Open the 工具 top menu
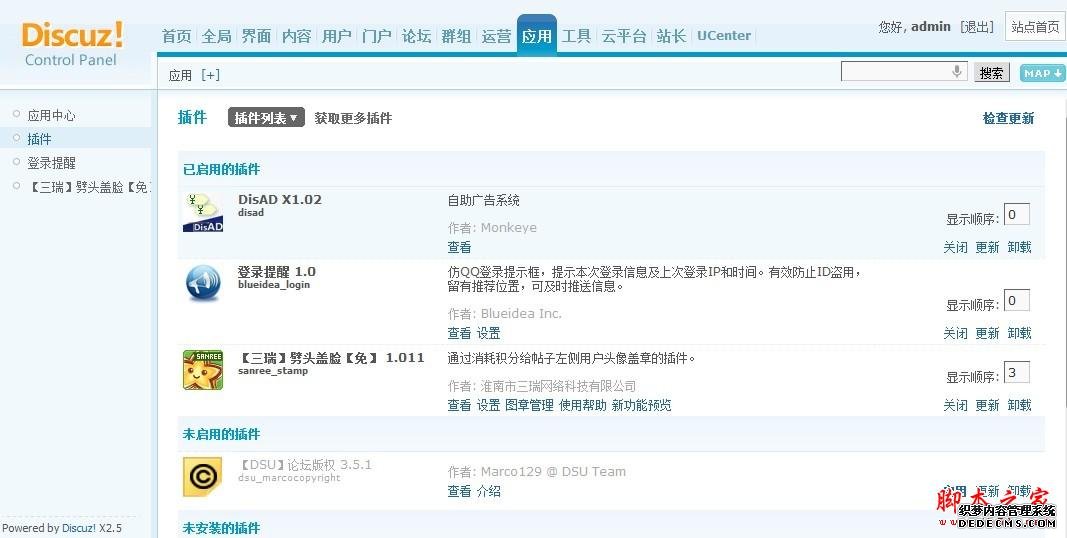Screen dimensions: 1067x538 [x=576, y=36]
